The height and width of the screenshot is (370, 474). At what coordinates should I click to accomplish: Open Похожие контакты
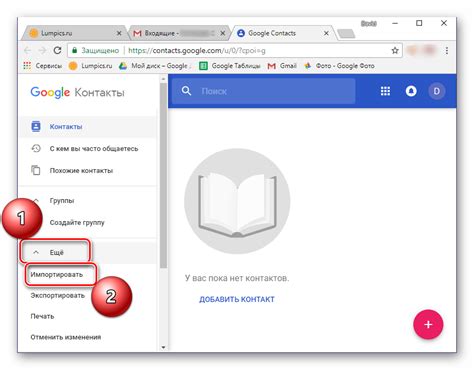point(88,171)
